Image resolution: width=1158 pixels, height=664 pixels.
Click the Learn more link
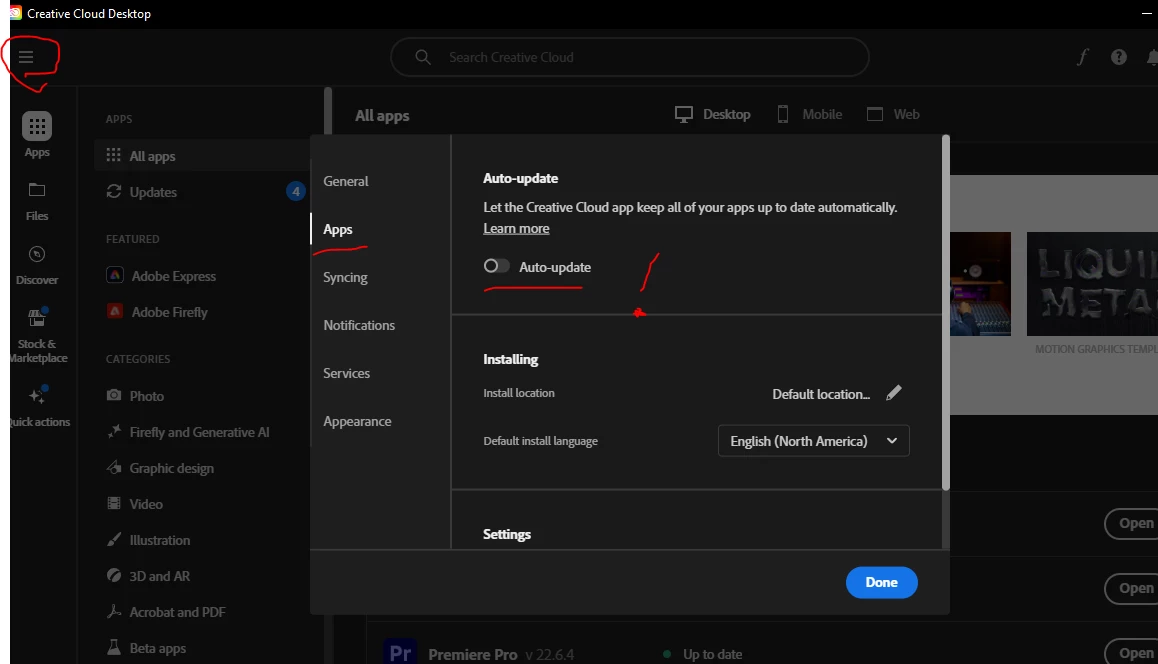(516, 228)
